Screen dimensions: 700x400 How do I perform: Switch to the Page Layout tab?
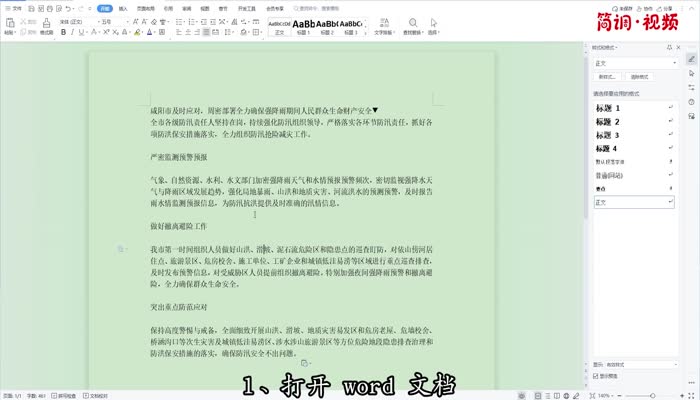146,8
